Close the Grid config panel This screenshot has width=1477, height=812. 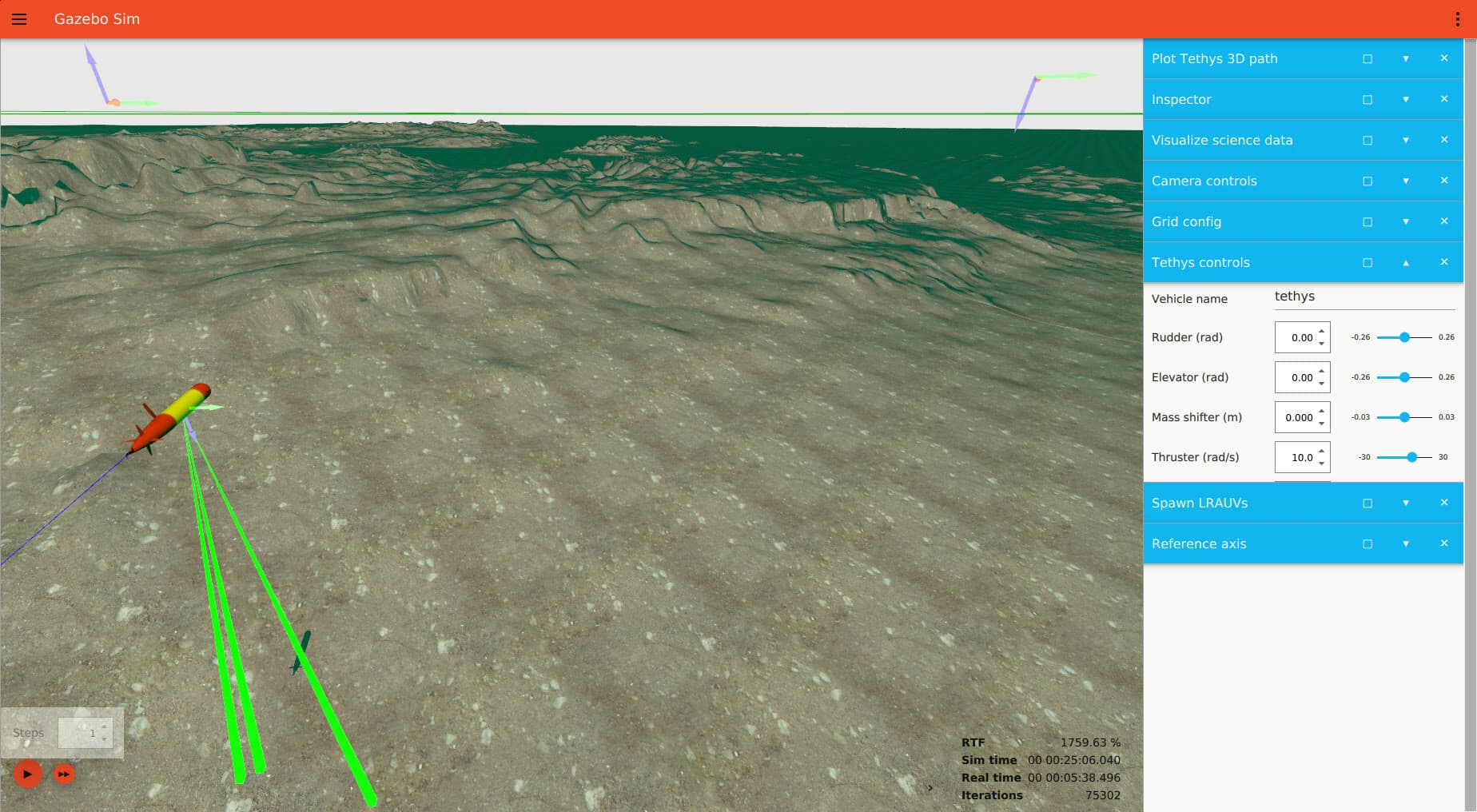[x=1444, y=221]
